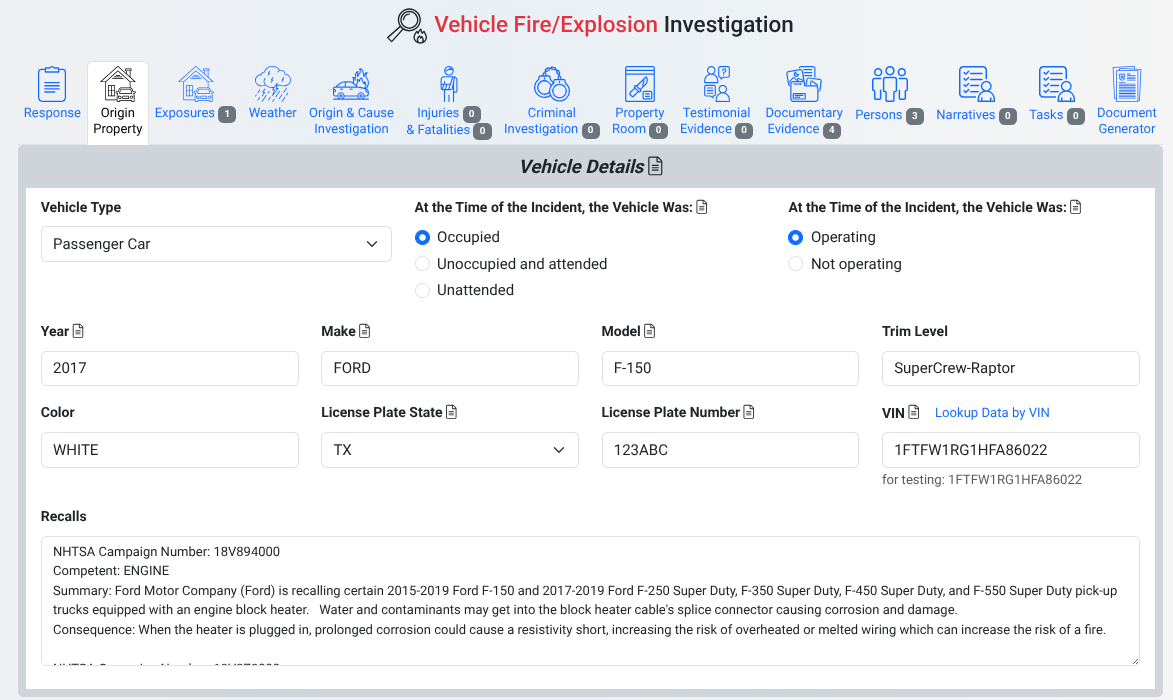Image resolution: width=1173 pixels, height=700 pixels.
Task: Open Criminal Investigation handcuffs icon
Action: coord(551,84)
